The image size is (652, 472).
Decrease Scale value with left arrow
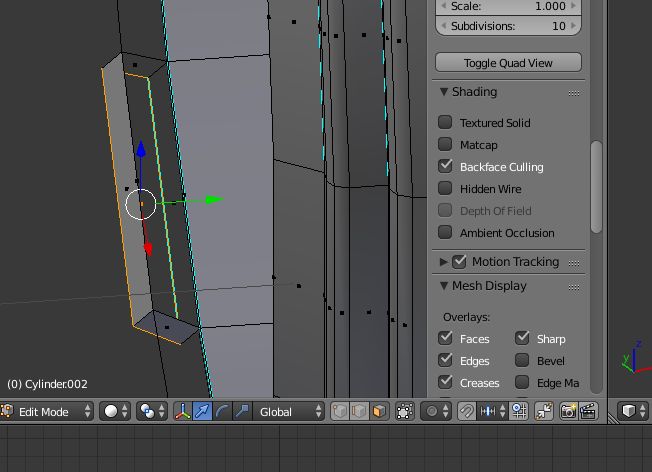[x=443, y=6]
